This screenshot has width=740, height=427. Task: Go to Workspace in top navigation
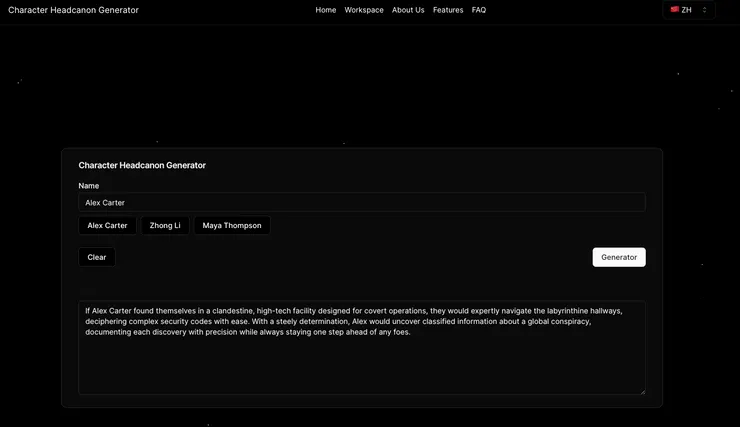(x=364, y=10)
